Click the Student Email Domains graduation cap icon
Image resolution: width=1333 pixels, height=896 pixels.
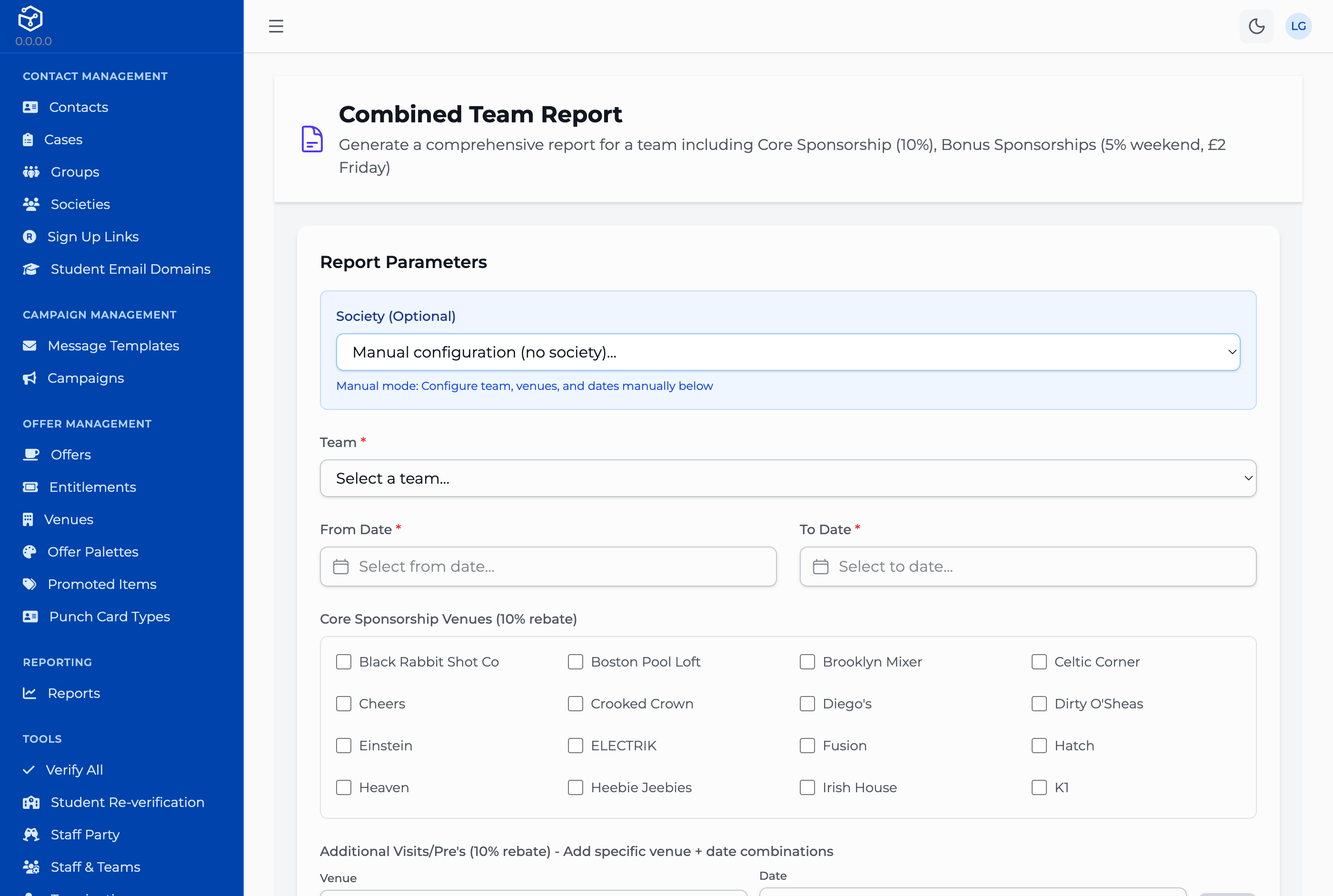[31, 269]
